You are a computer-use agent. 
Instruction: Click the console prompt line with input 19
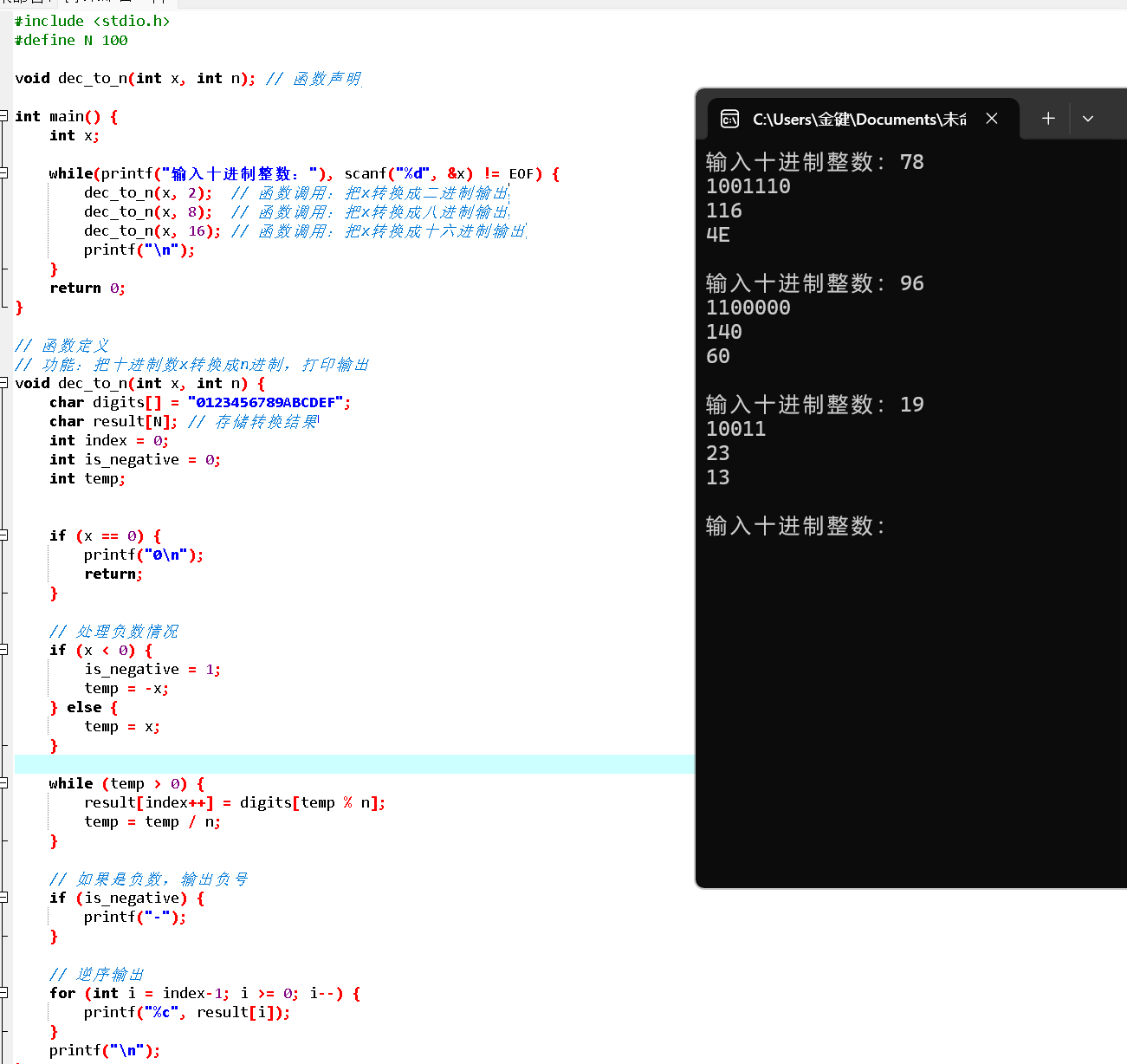[x=815, y=405]
